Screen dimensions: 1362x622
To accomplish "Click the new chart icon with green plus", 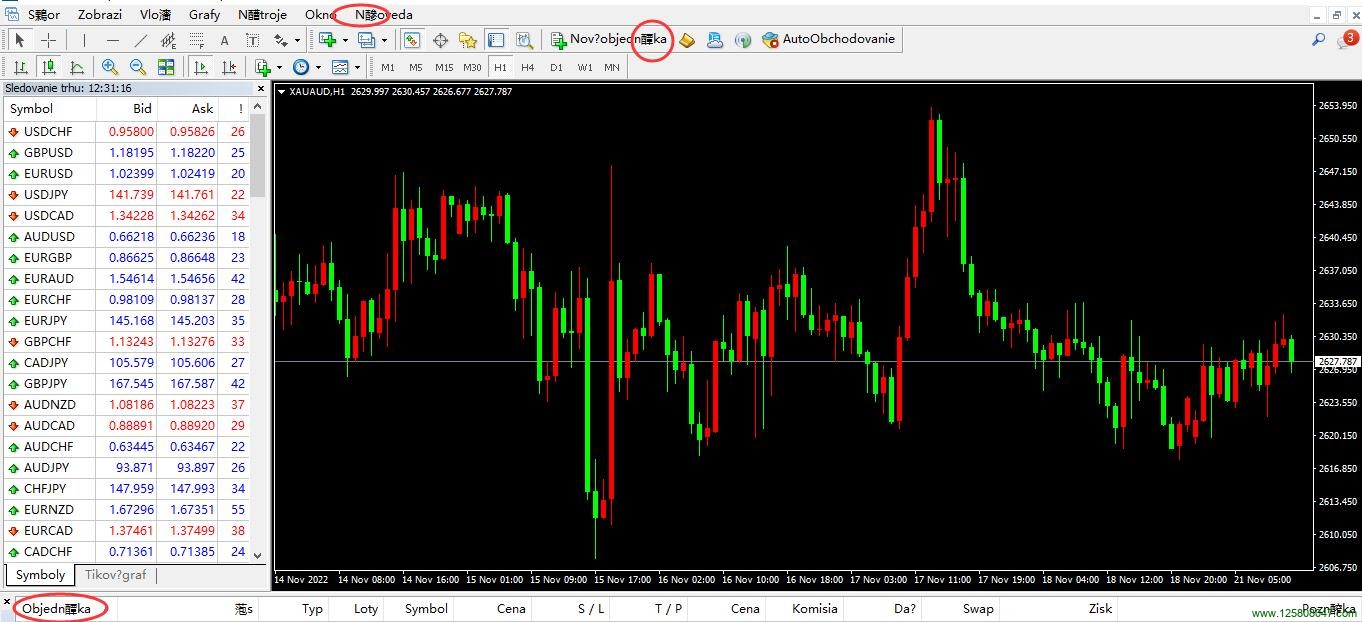I will point(327,40).
